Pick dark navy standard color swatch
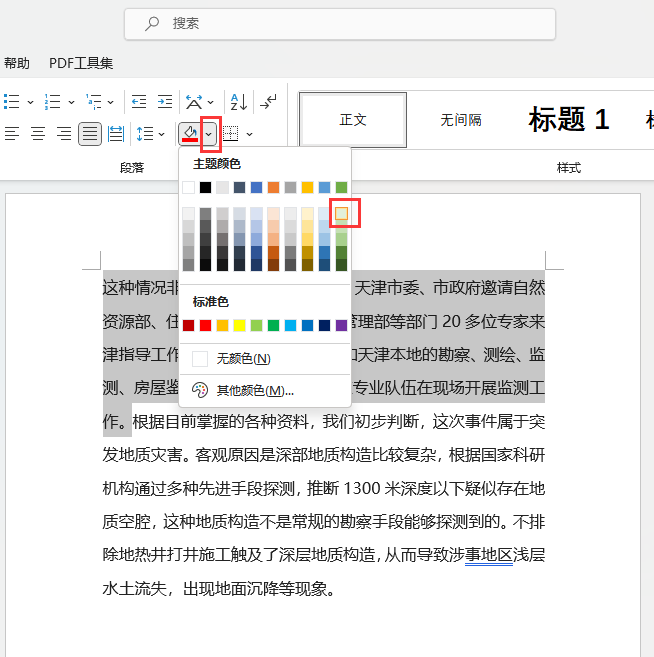The width and height of the screenshot is (654, 657). coord(324,325)
